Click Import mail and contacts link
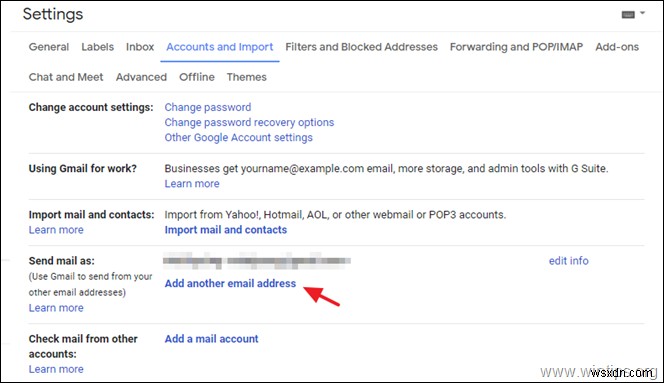The height and width of the screenshot is (383, 664). [x=226, y=230]
